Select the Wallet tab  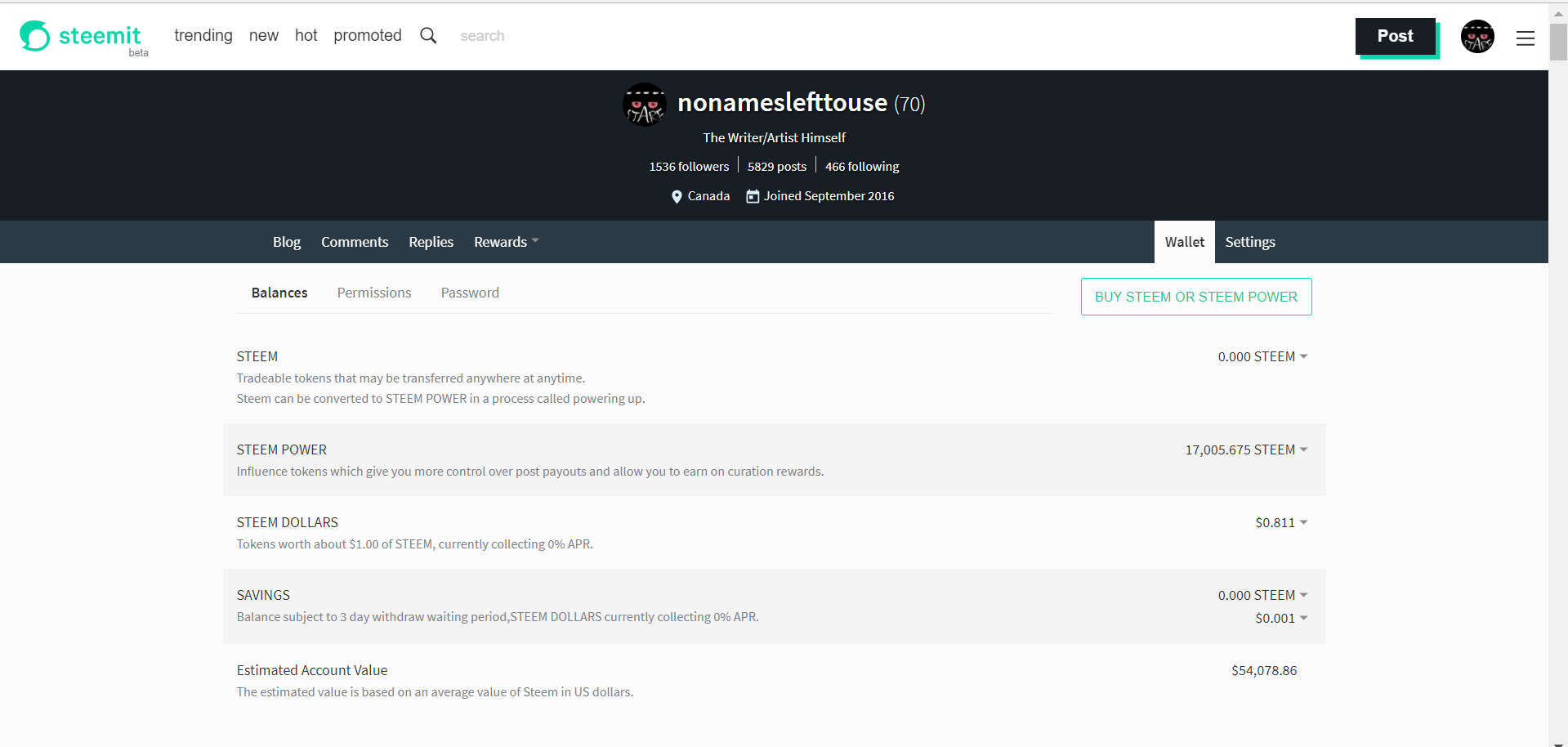tap(1185, 242)
